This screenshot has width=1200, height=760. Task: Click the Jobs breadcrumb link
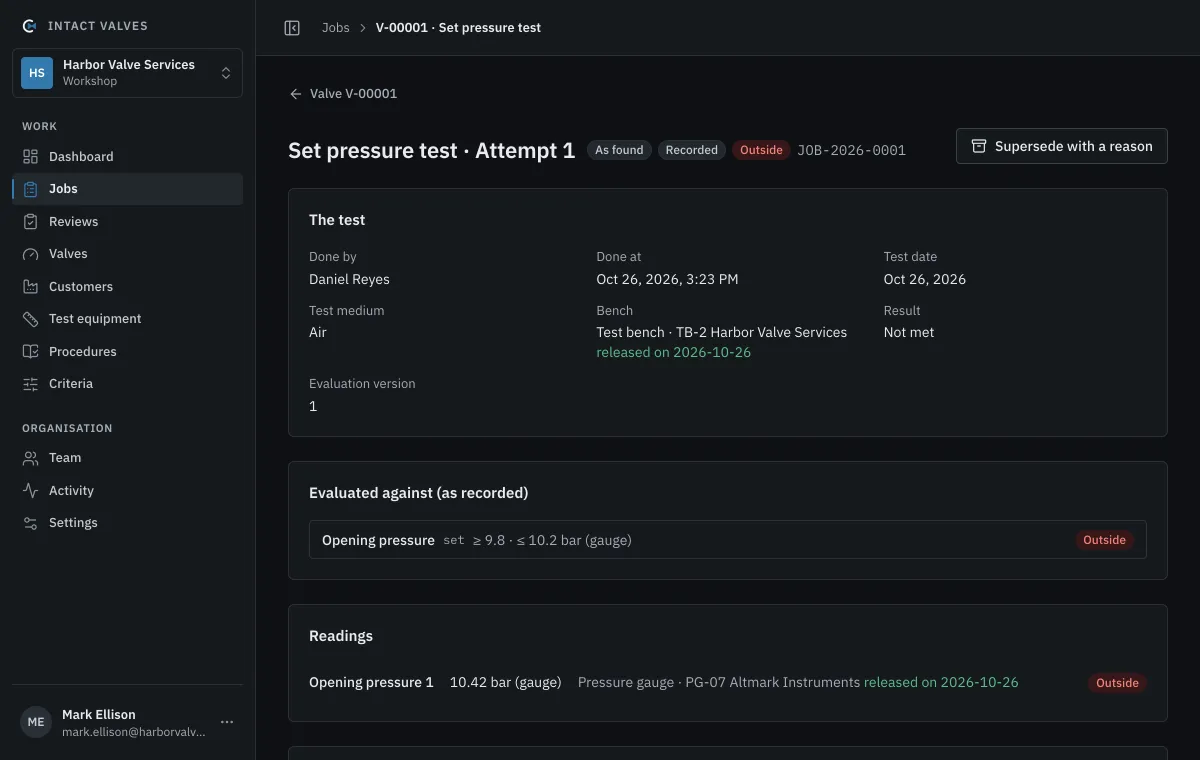point(336,28)
